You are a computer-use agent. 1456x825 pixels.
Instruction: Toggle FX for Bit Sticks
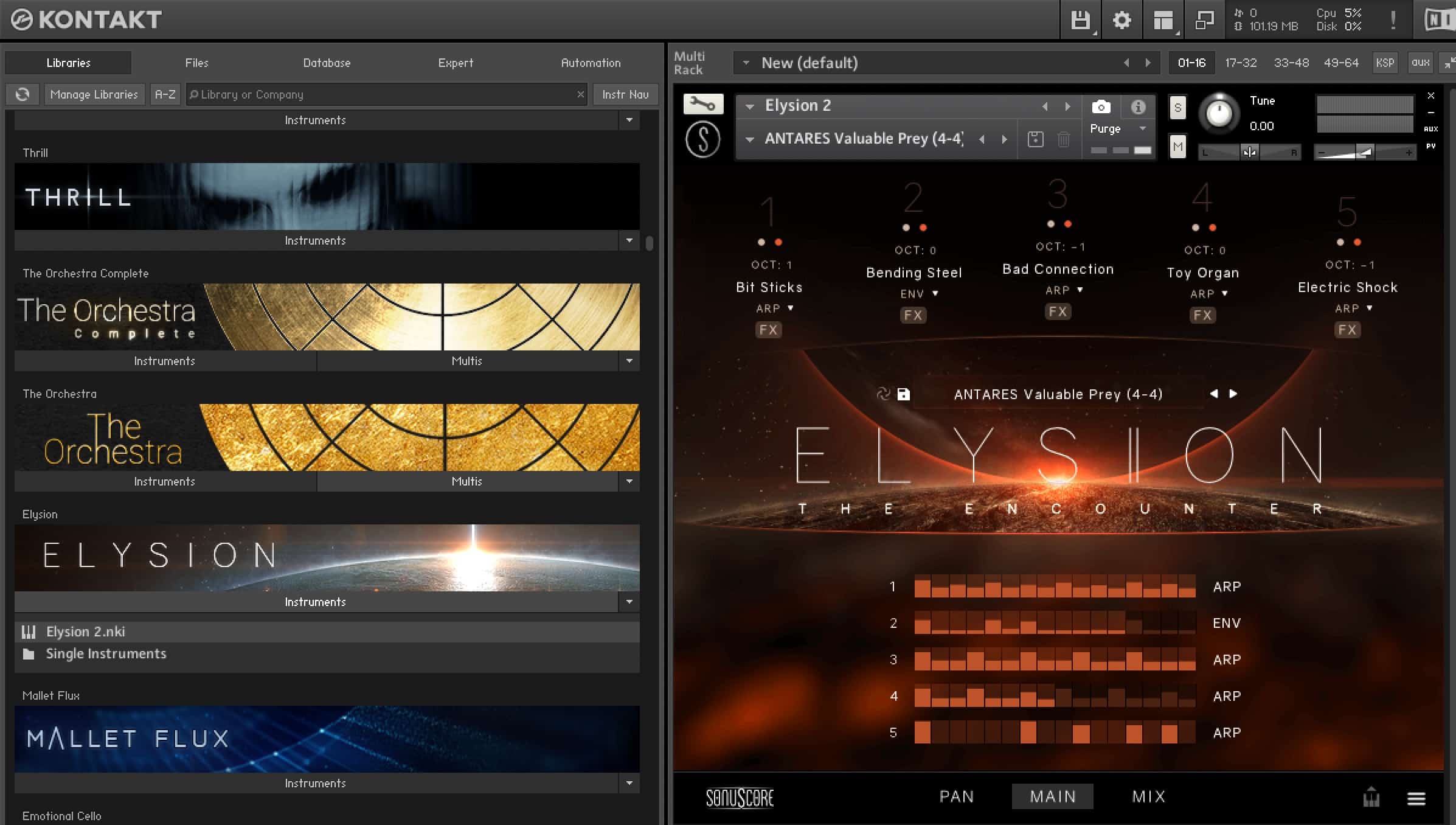[768, 330]
